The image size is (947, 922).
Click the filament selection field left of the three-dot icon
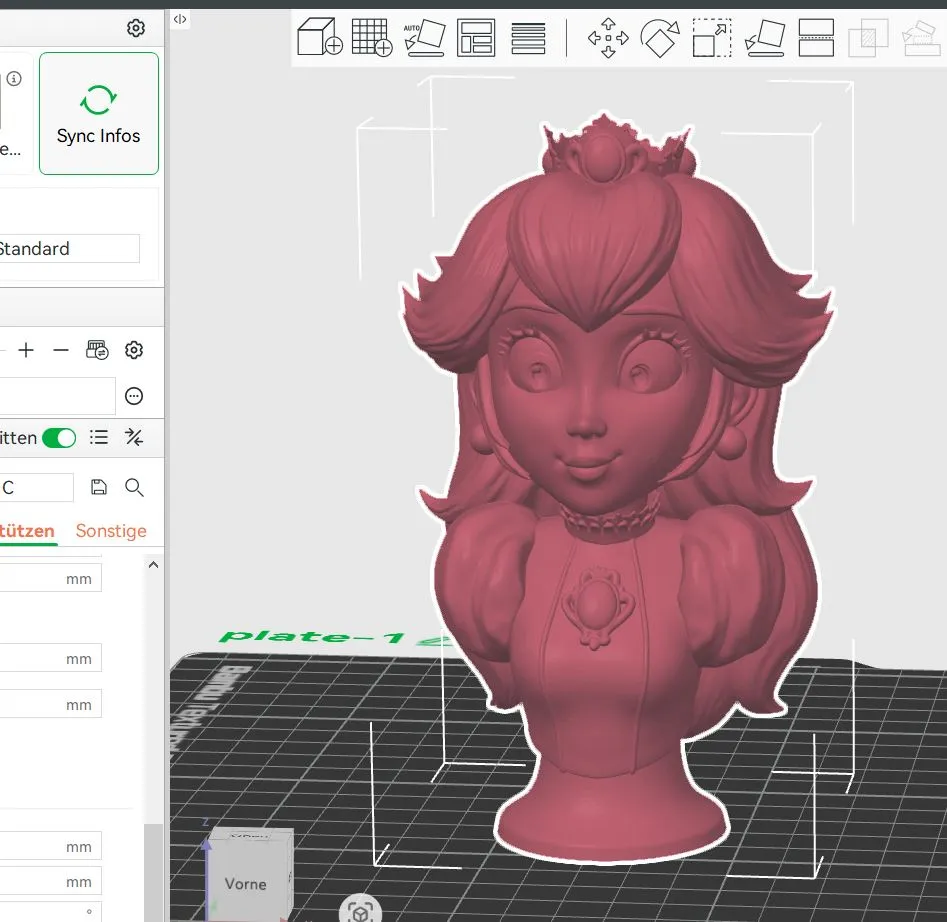(57, 395)
